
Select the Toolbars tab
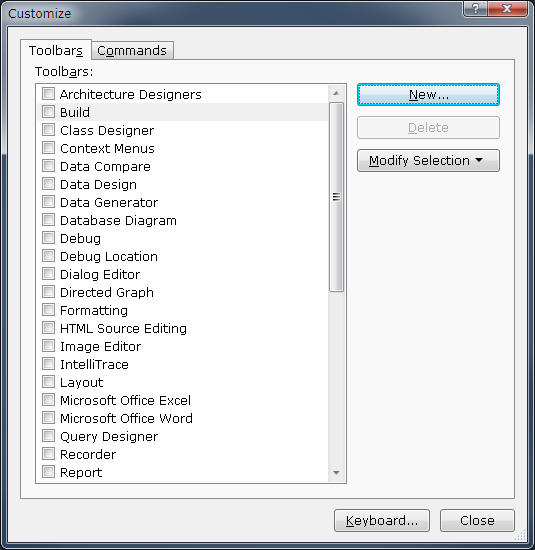pos(56,50)
